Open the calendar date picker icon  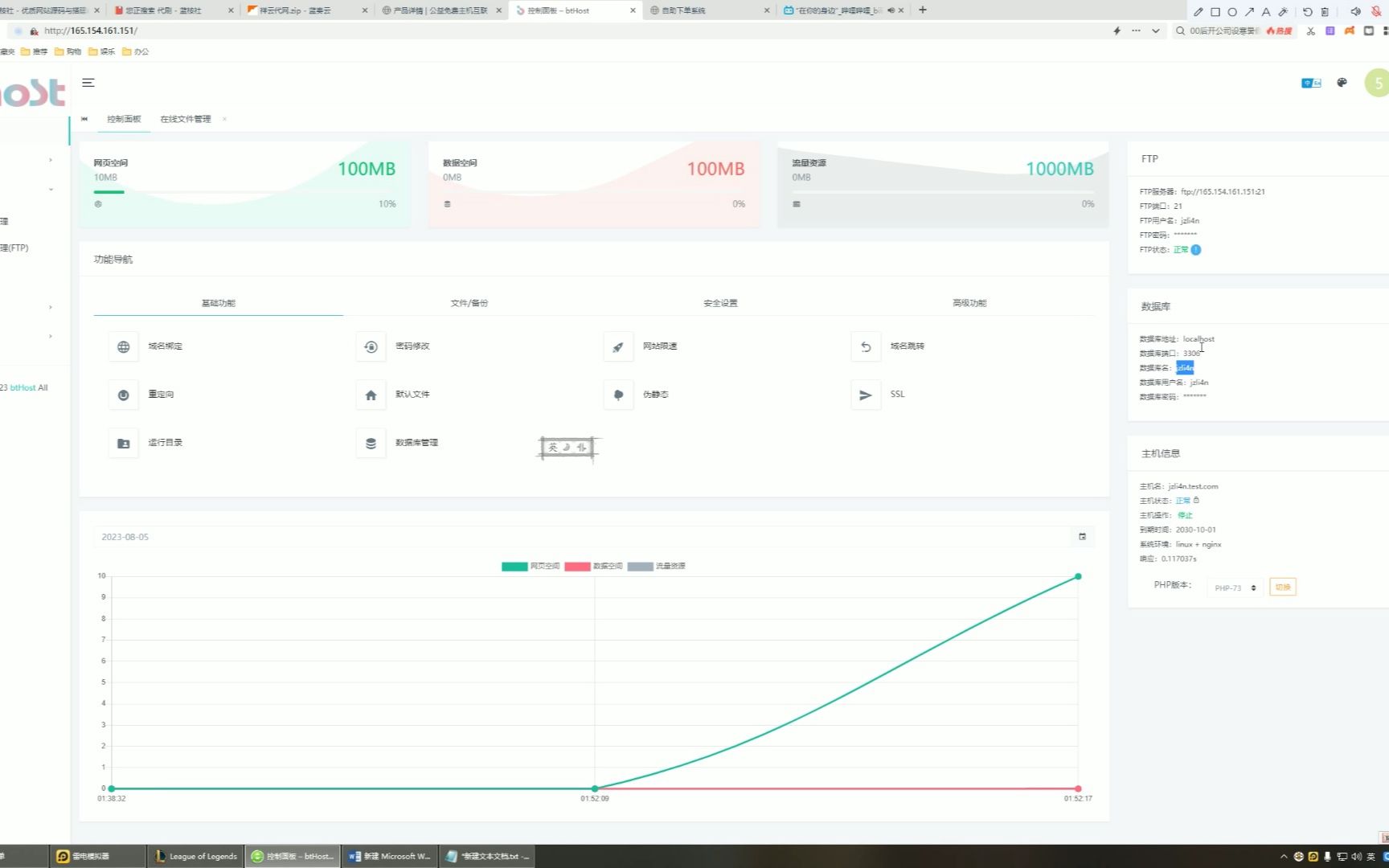coord(1082,537)
